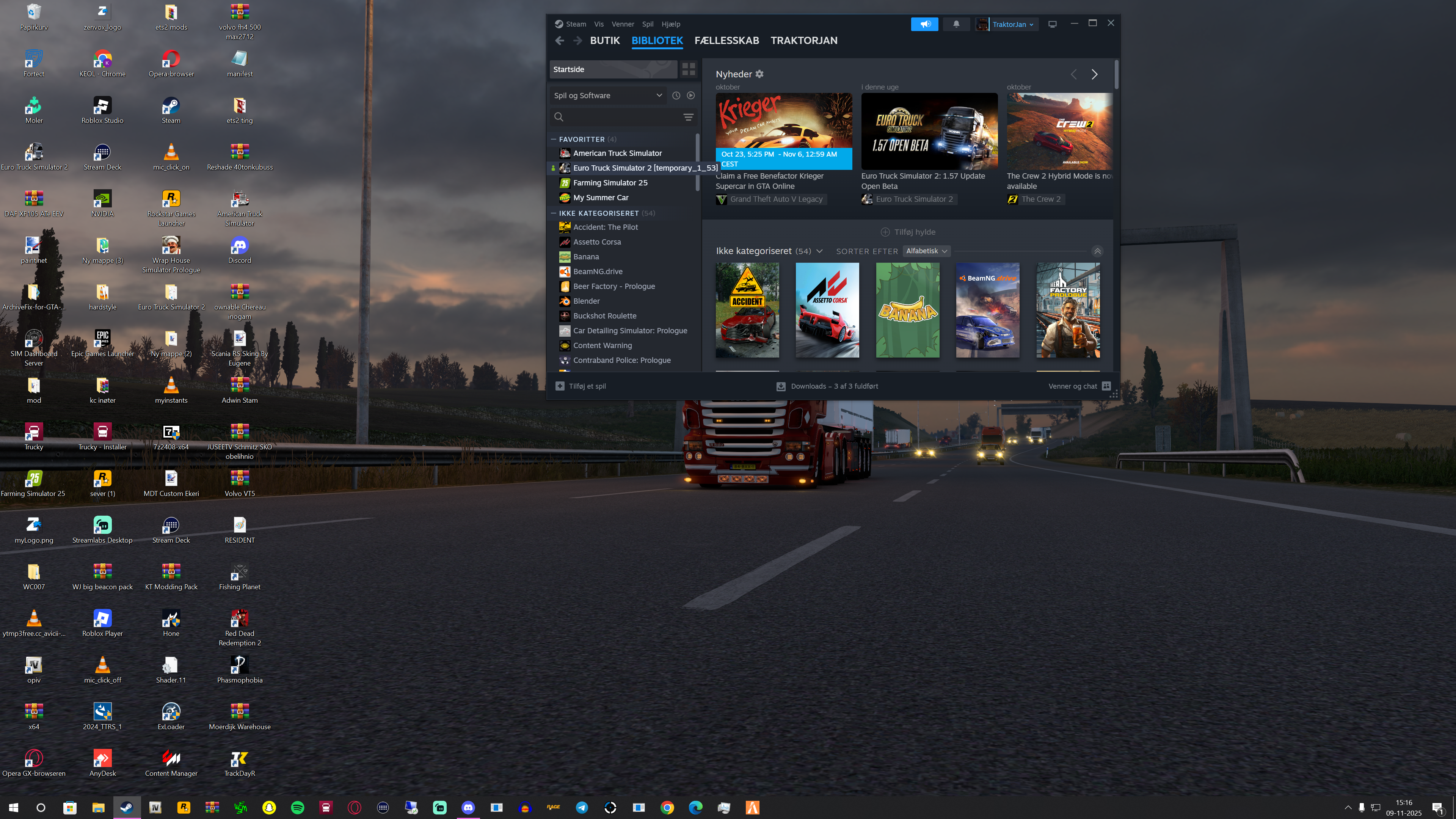Switch to grid collections view icon
This screenshot has width=1456, height=819.
(688, 69)
